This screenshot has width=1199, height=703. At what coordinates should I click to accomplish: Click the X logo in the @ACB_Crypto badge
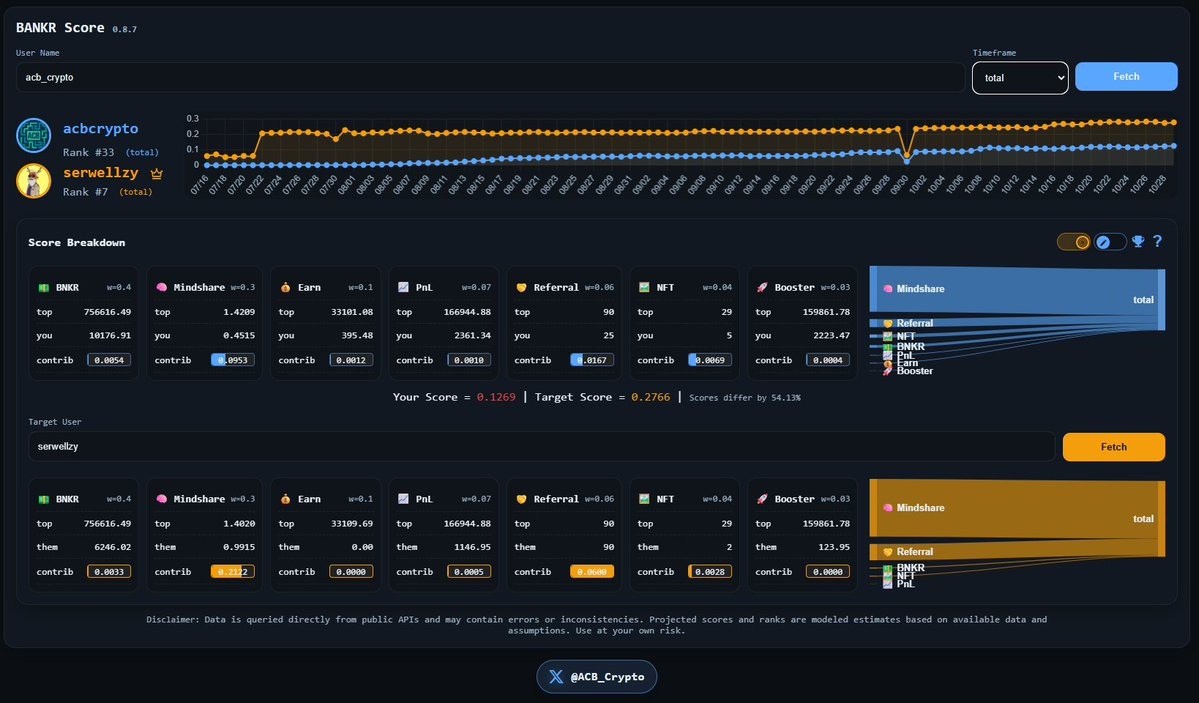pyautogui.click(x=556, y=677)
